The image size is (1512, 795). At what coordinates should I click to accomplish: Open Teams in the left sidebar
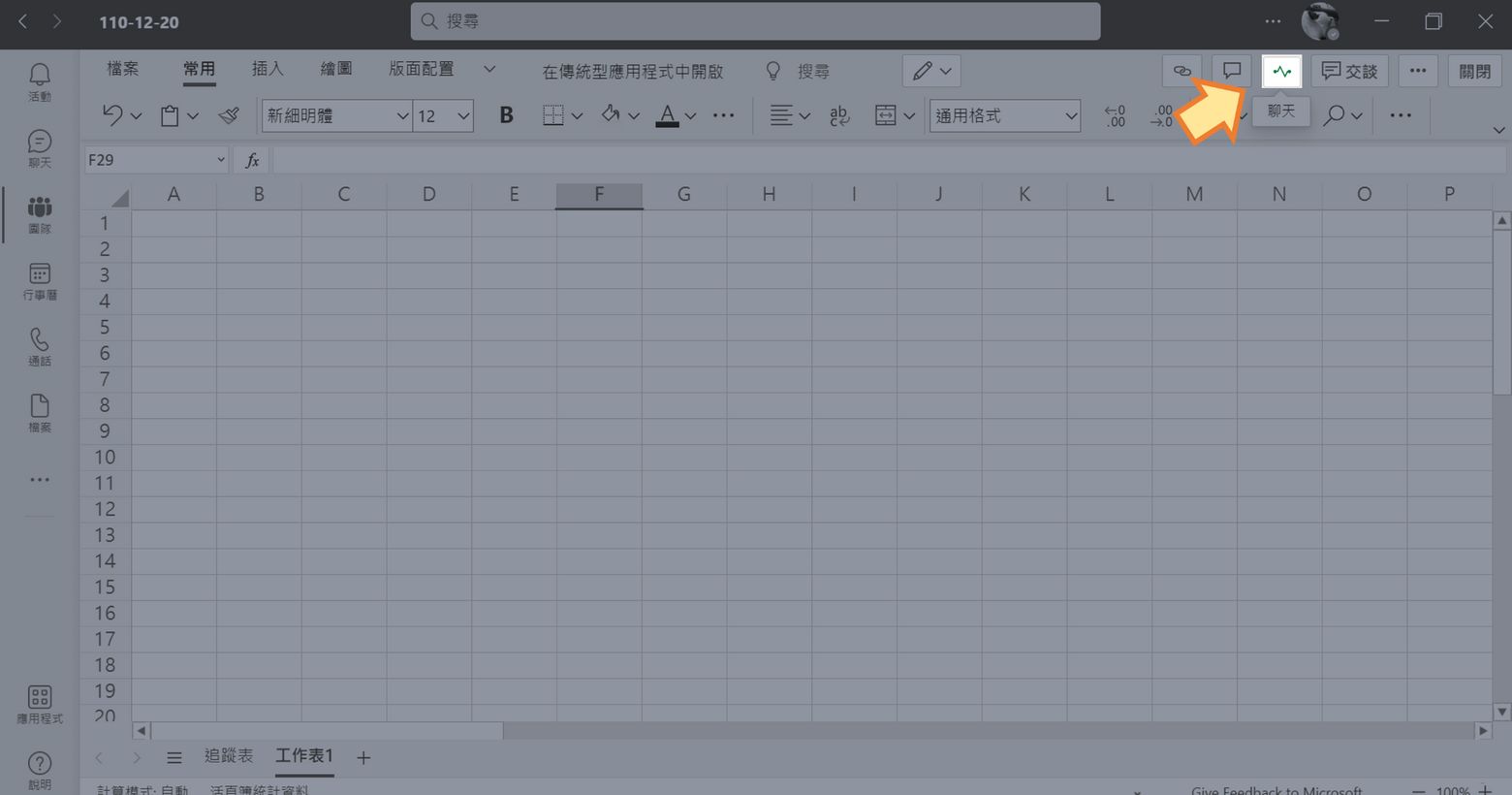40,214
